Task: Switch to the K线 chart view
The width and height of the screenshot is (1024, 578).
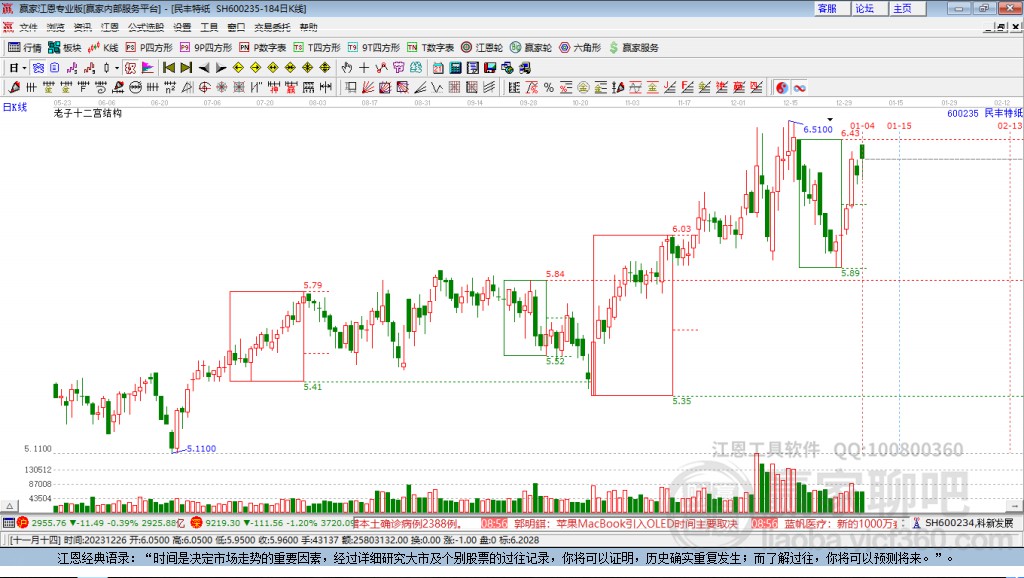Action: point(103,48)
